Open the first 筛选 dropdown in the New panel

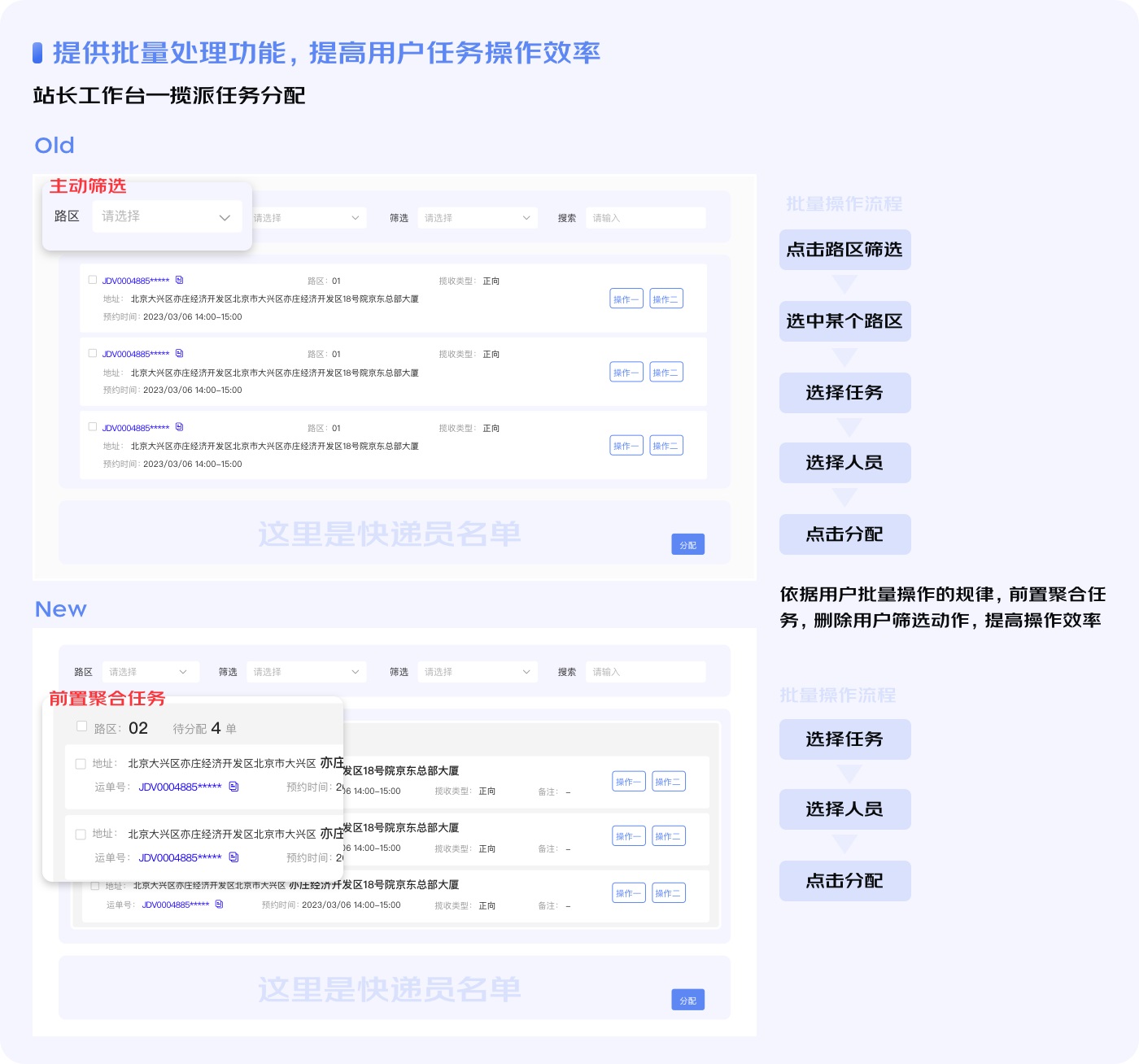click(x=307, y=672)
